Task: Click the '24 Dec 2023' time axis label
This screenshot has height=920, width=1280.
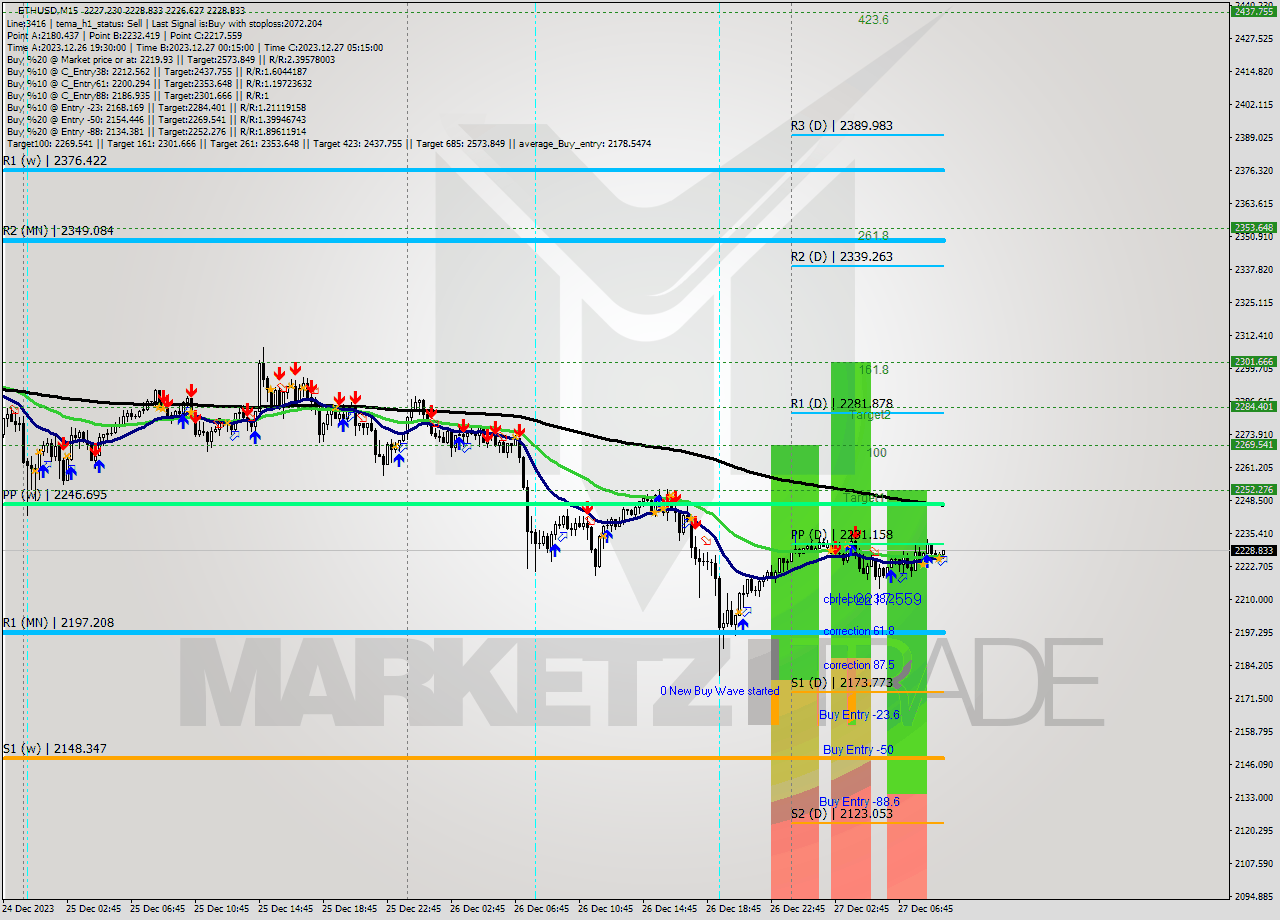Action: click(x=29, y=909)
